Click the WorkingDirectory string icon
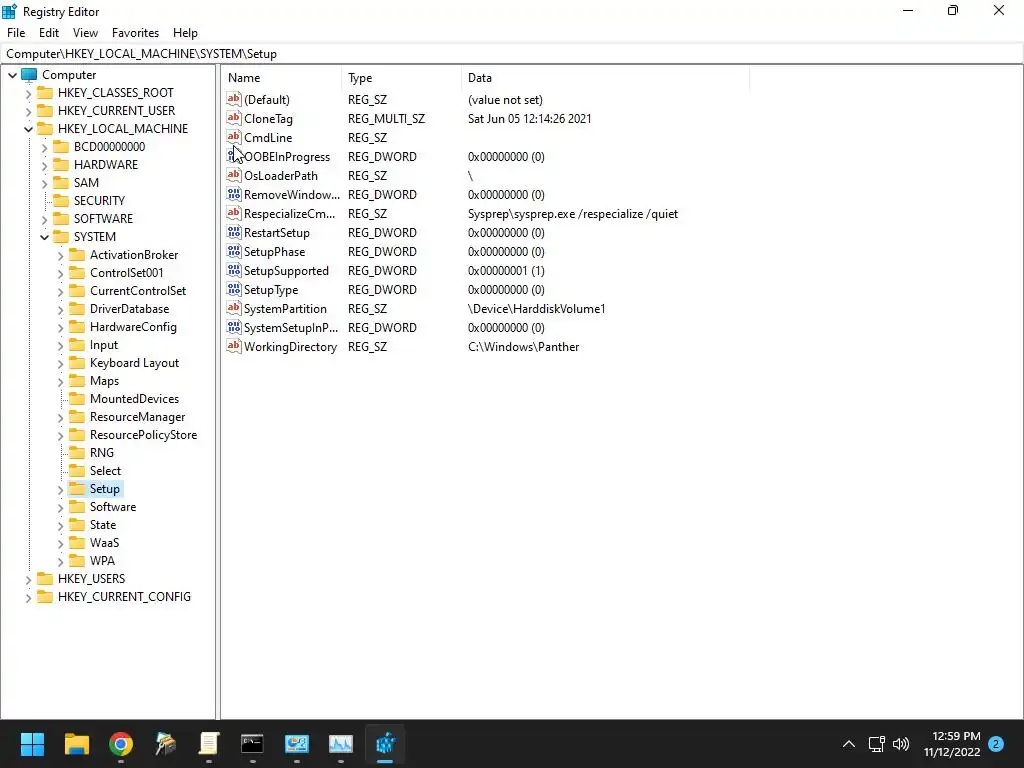 pos(234,346)
